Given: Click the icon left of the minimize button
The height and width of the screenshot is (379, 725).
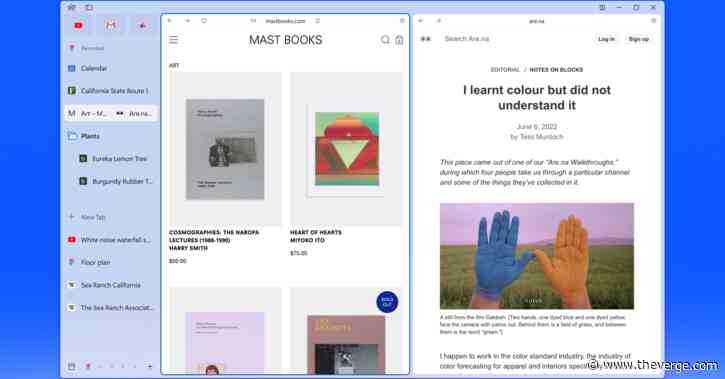Looking at the screenshot, I should tap(602, 7).
